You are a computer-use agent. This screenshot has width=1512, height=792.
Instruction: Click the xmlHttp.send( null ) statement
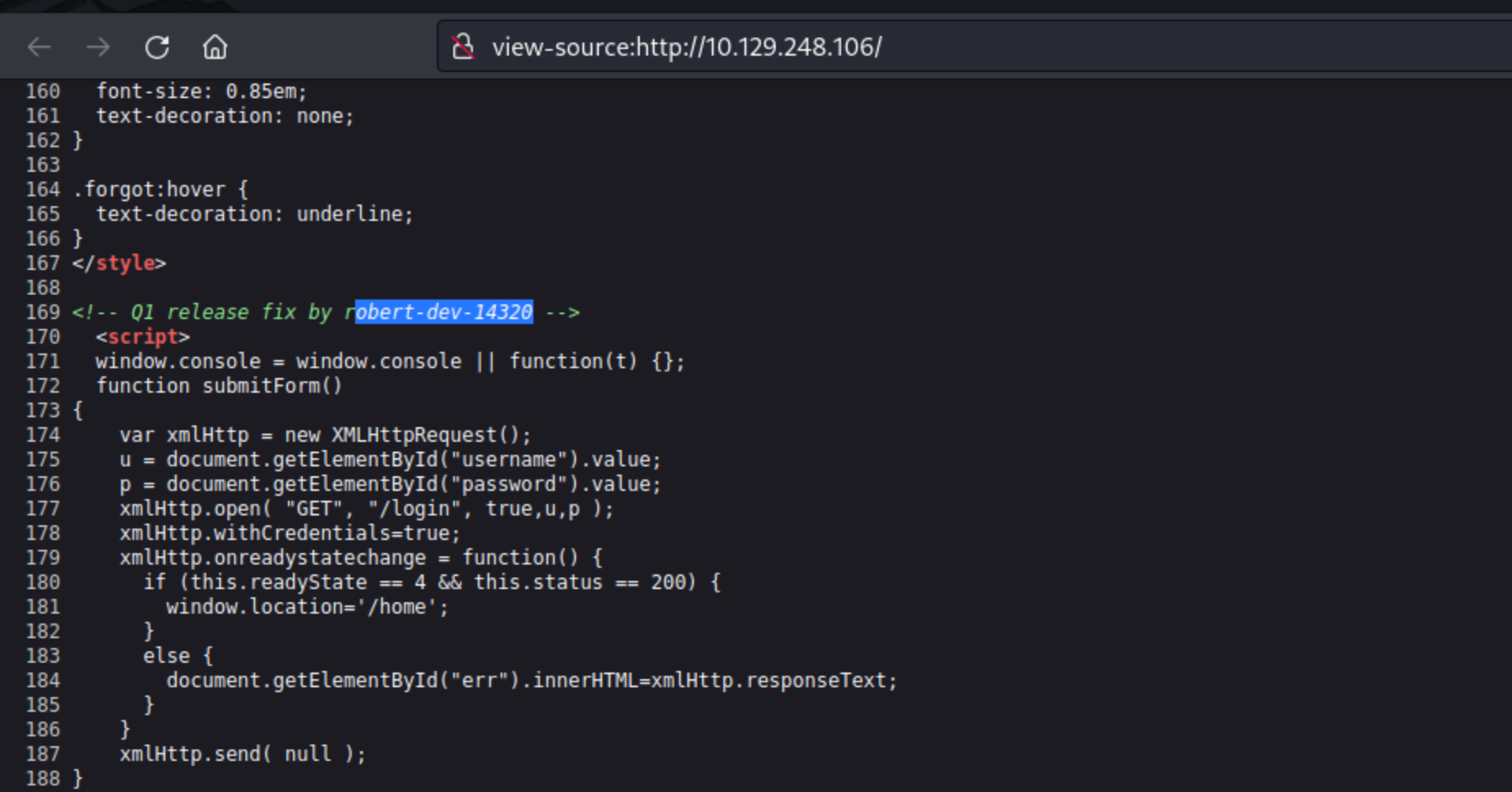242,754
